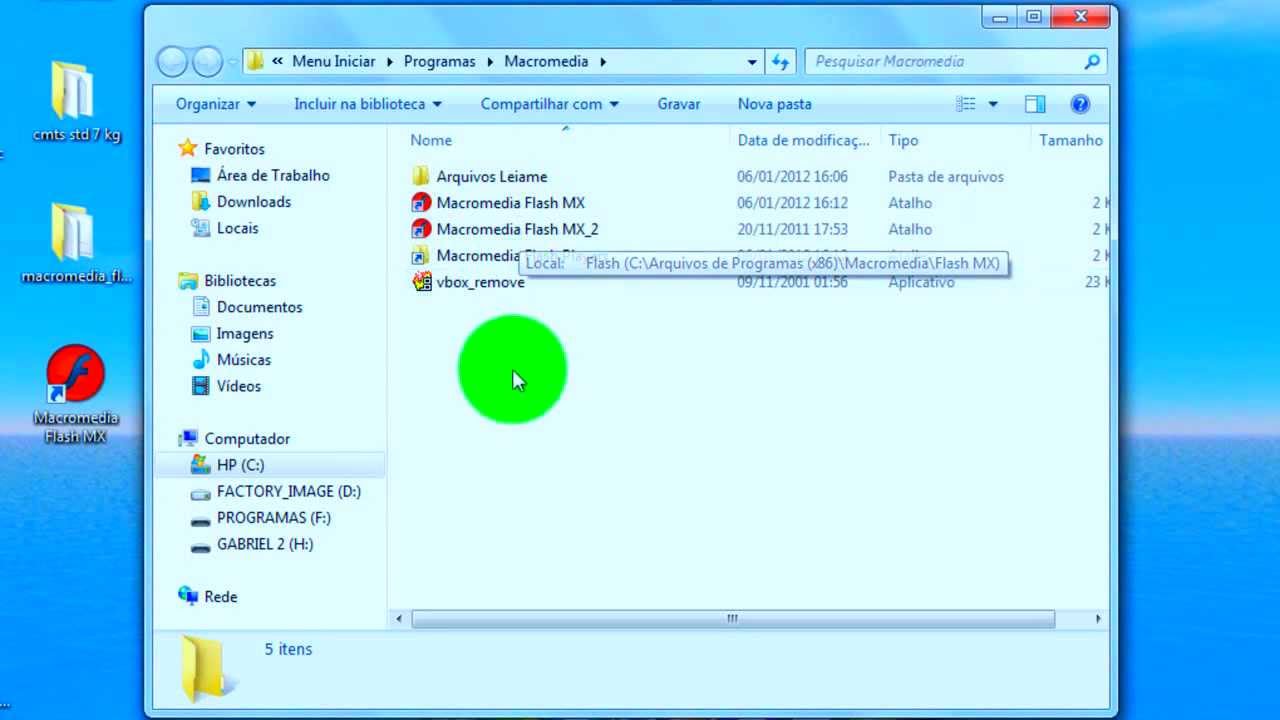
Task: Open Compartilhar com menu
Action: click(549, 104)
